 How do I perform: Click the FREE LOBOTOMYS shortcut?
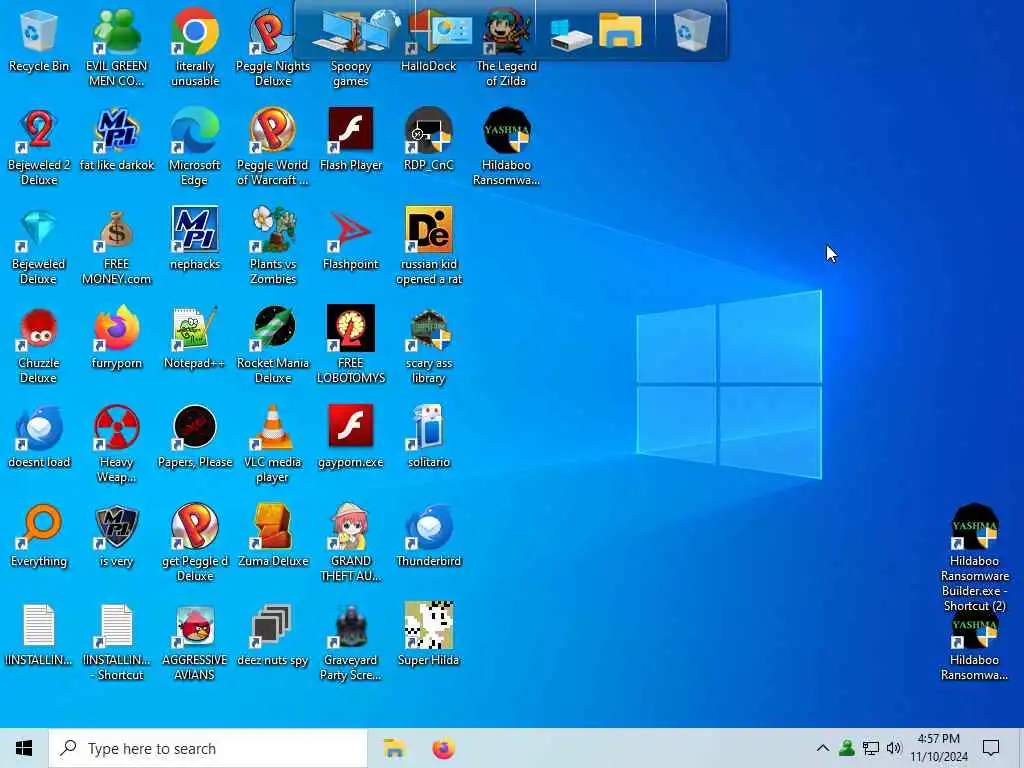(351, 345)
